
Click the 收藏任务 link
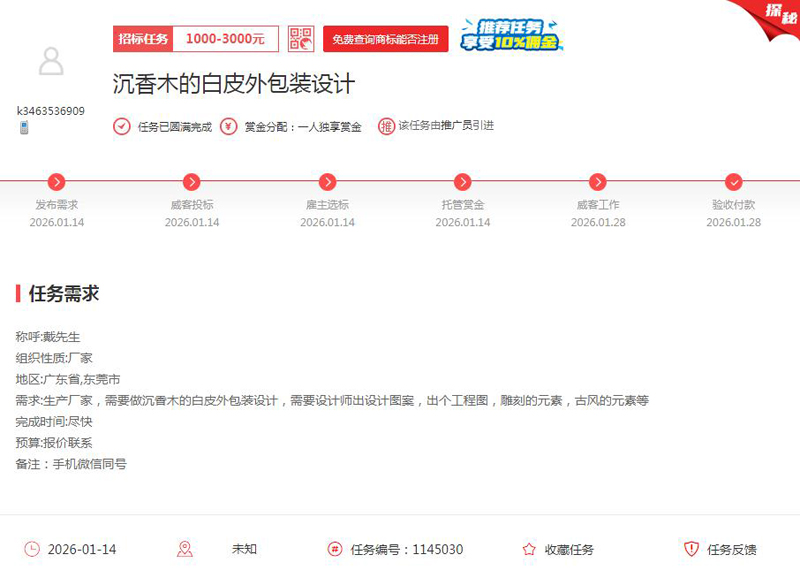pyautogui.click(x=569, y=550)
